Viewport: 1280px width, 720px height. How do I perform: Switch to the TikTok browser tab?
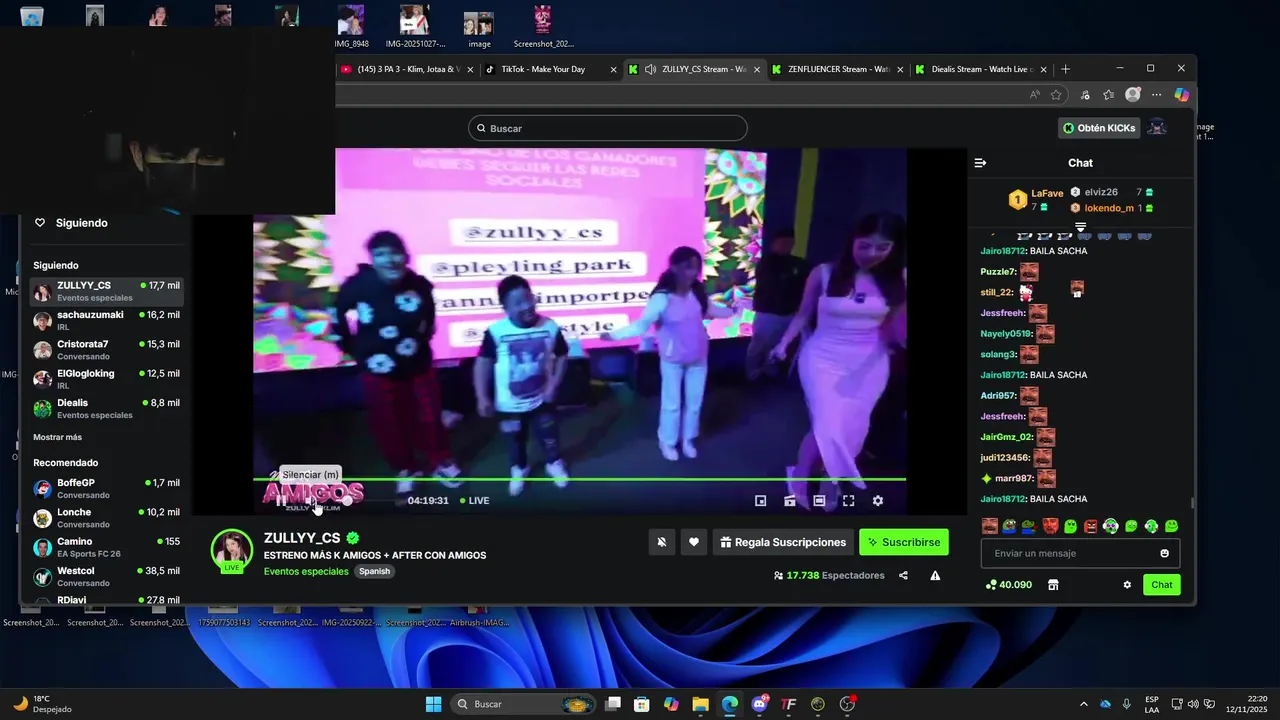click(549, 69)
